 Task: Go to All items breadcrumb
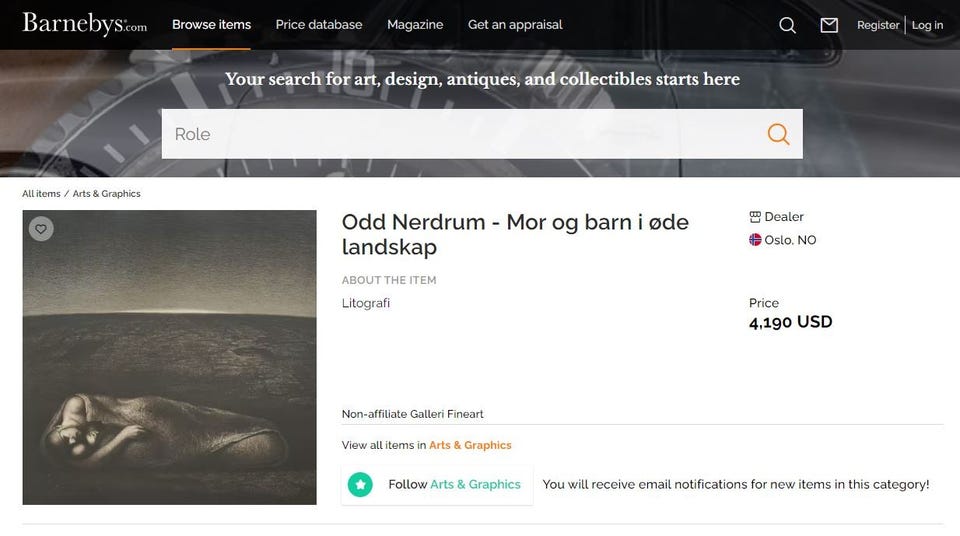tap(41, 194)
